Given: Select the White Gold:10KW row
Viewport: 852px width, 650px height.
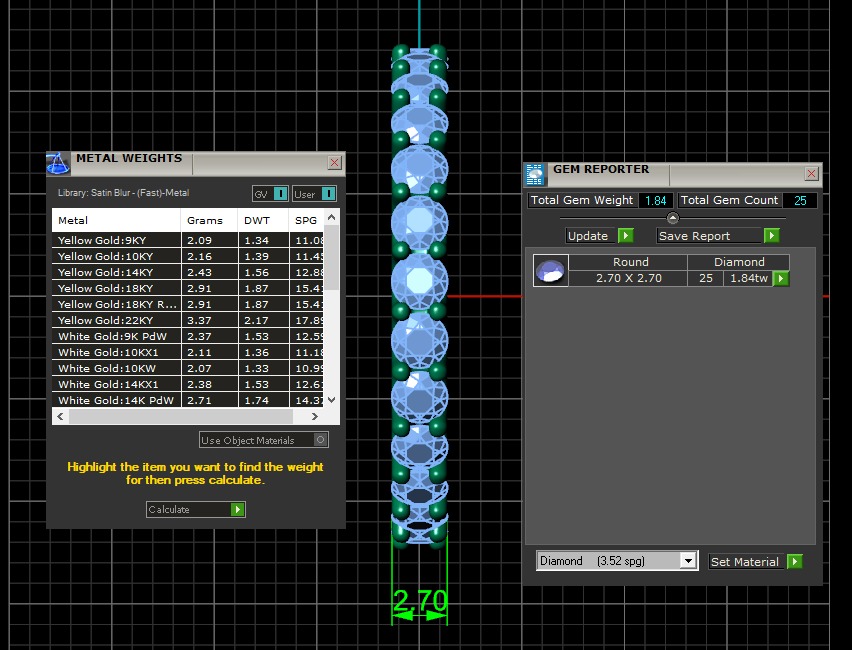Looking at the screenshot, I should click(188, 368).
